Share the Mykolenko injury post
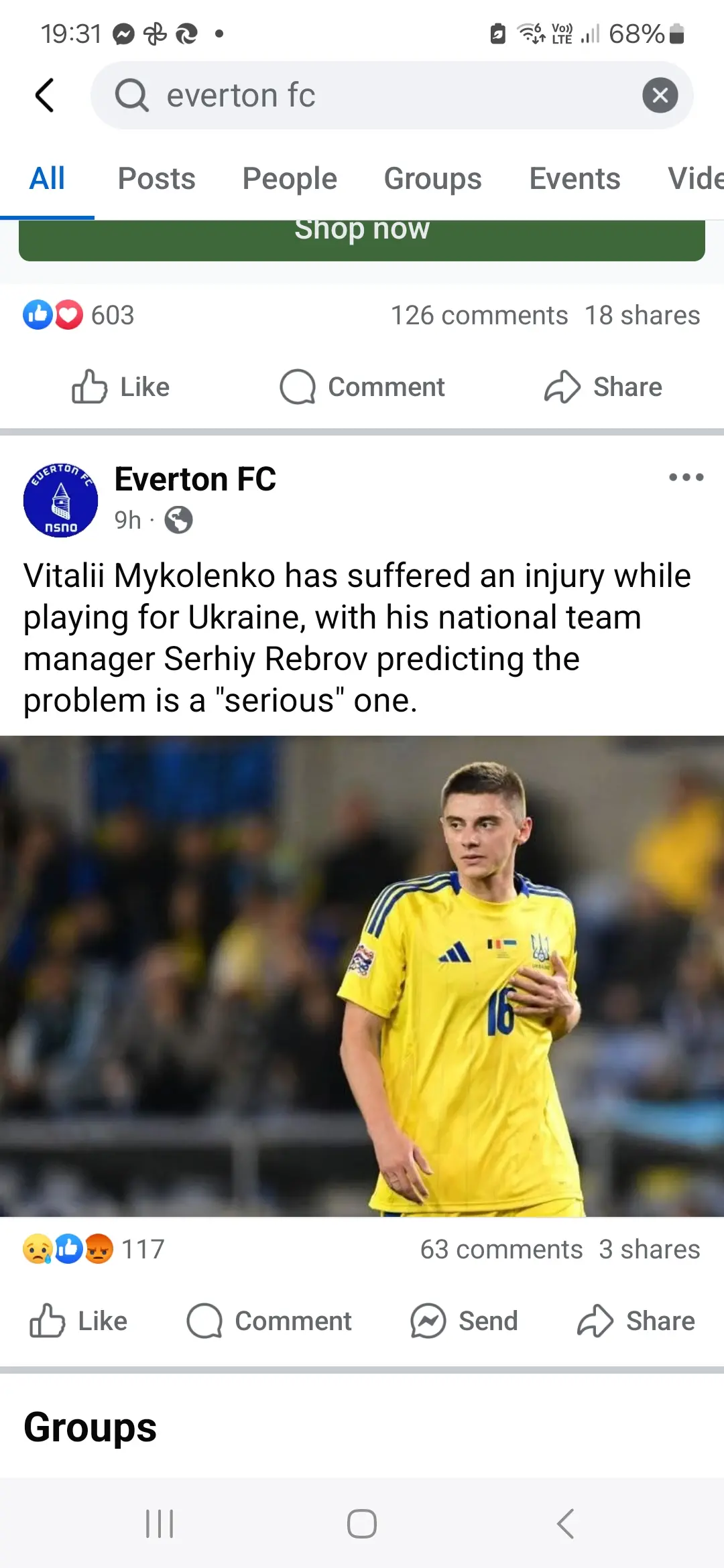724x1568 pixels. coord(636,1321)
